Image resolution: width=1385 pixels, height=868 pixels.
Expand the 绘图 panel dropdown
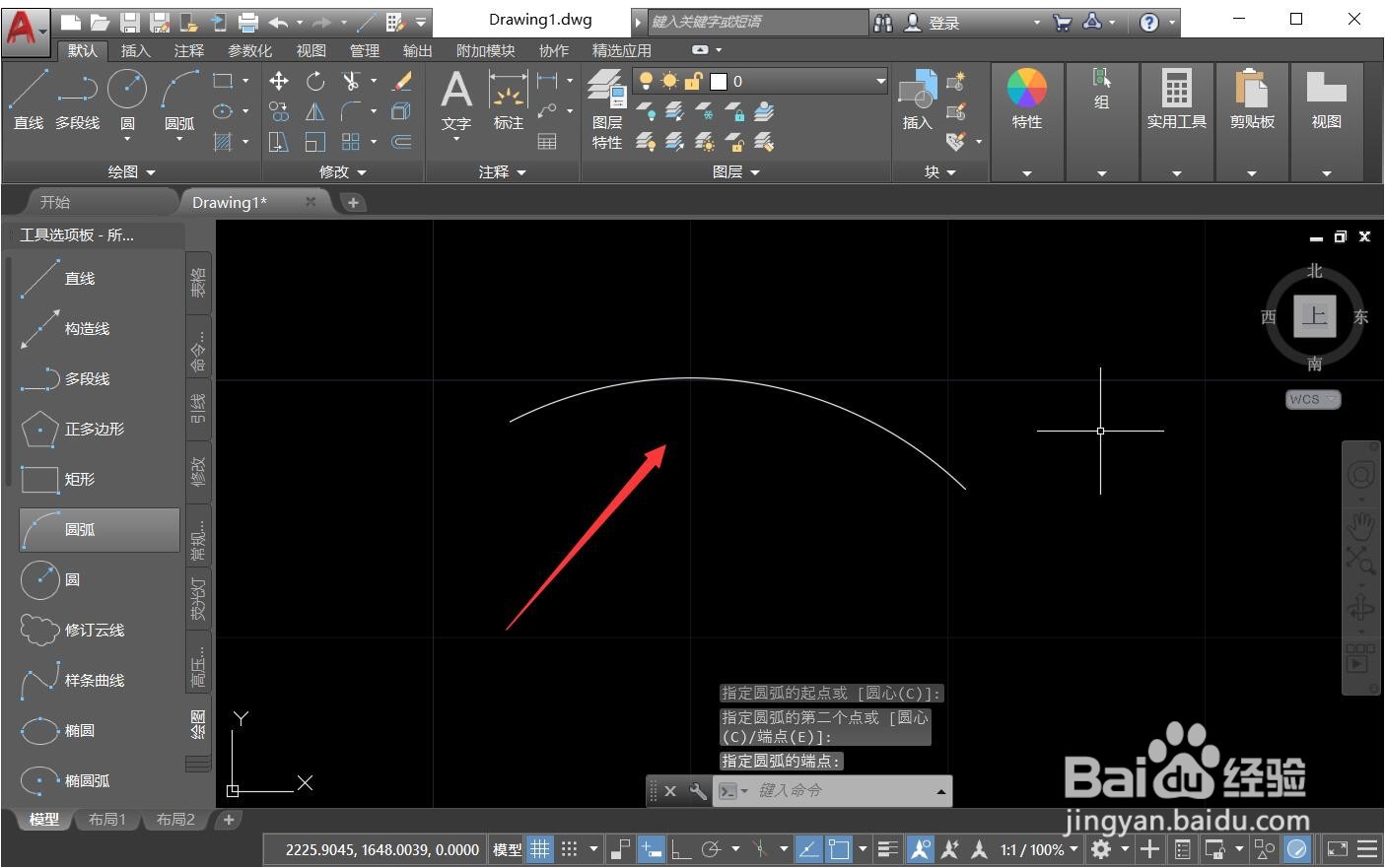(x=132, y=171)
